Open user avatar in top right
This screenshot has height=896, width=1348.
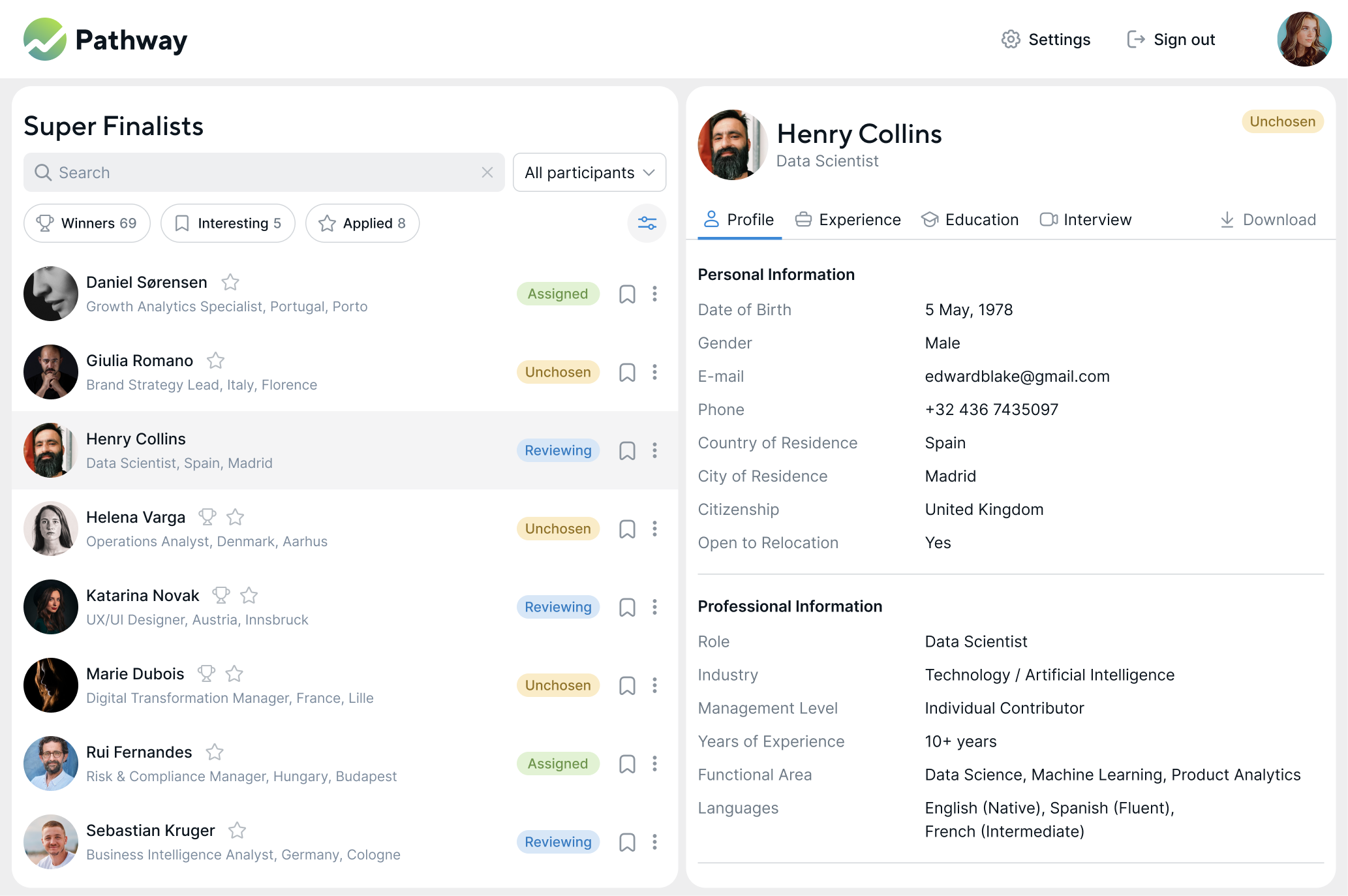click(x=1303, y=40)
